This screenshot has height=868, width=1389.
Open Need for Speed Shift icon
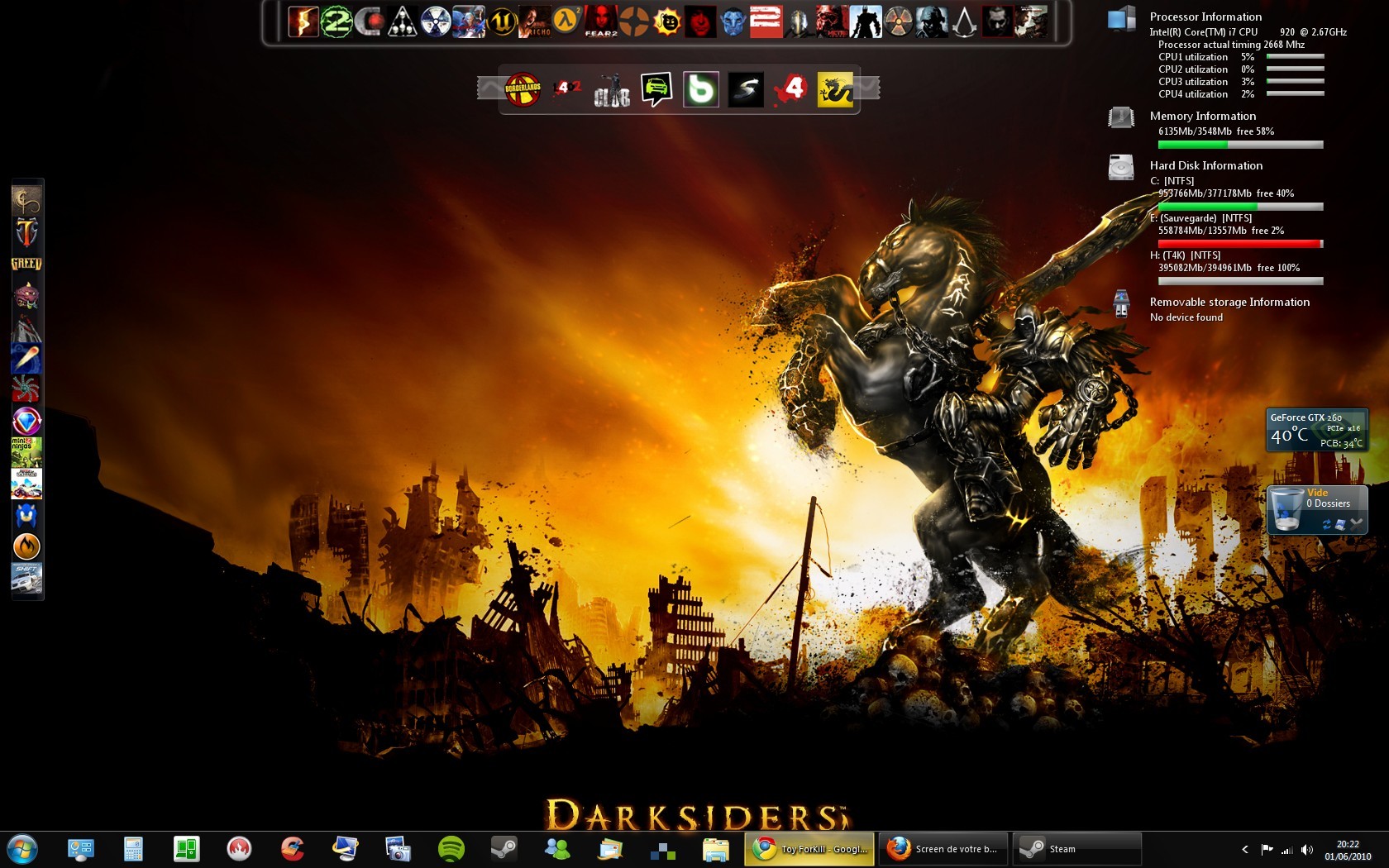(26, 578)
